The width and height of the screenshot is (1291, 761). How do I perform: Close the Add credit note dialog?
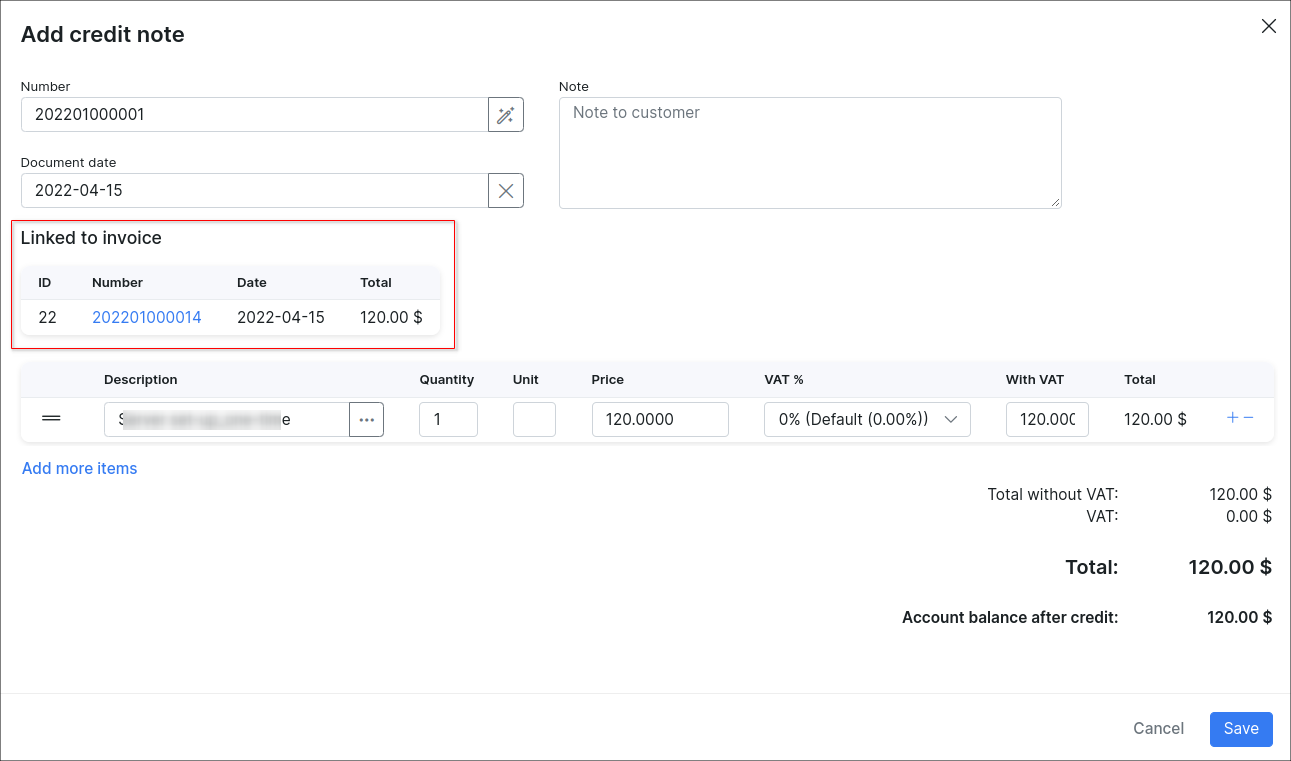point(1268,27)
